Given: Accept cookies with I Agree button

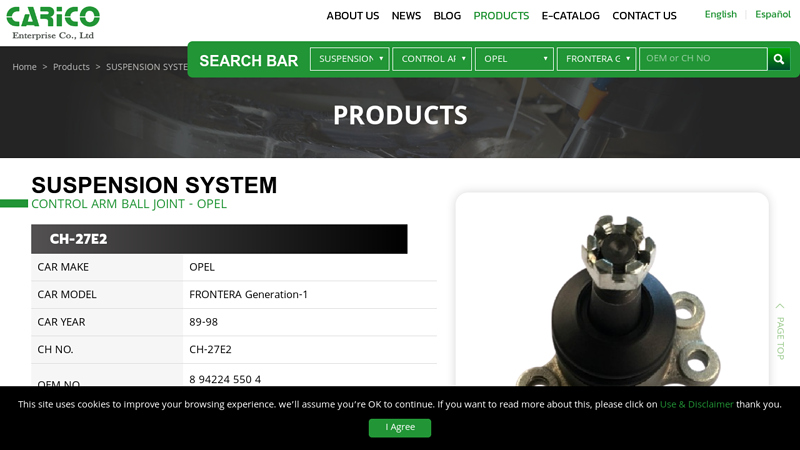Looking at the screenshot, I should click(400, 428).
